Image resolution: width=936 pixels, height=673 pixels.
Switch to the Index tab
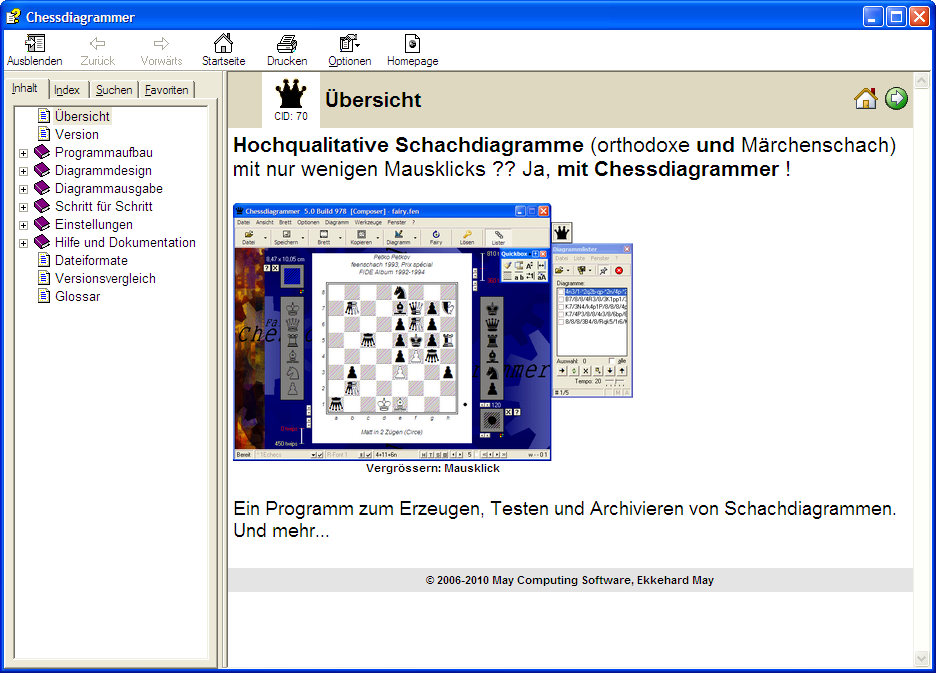coord(67,90)
